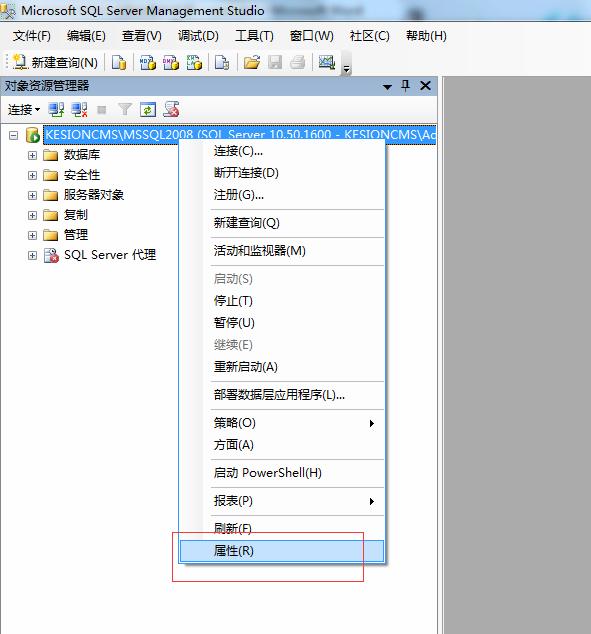The width and height of the screenshot is (591, 634).
Task: Open the 社区(C) menu
Action: click(369, 36)
